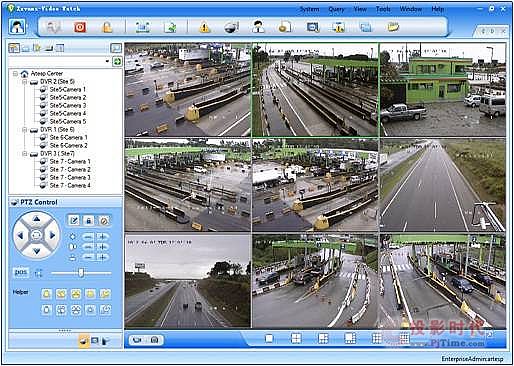The height and width of the screenshot is (366, 514).
Task: Click the green go button beside dropdown
Action: click(117, 61)
